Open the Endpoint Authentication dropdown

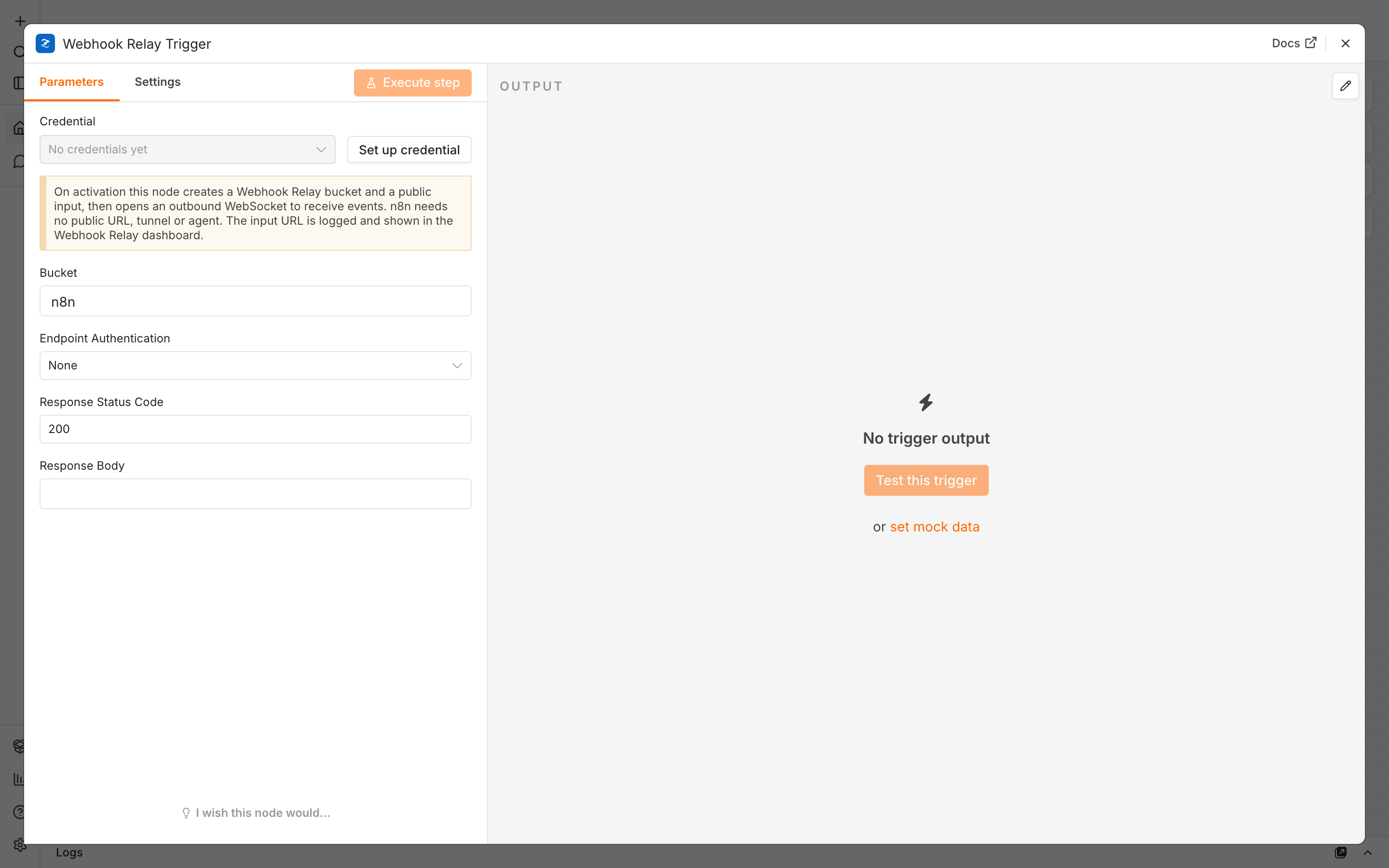(x=256, y=366)
